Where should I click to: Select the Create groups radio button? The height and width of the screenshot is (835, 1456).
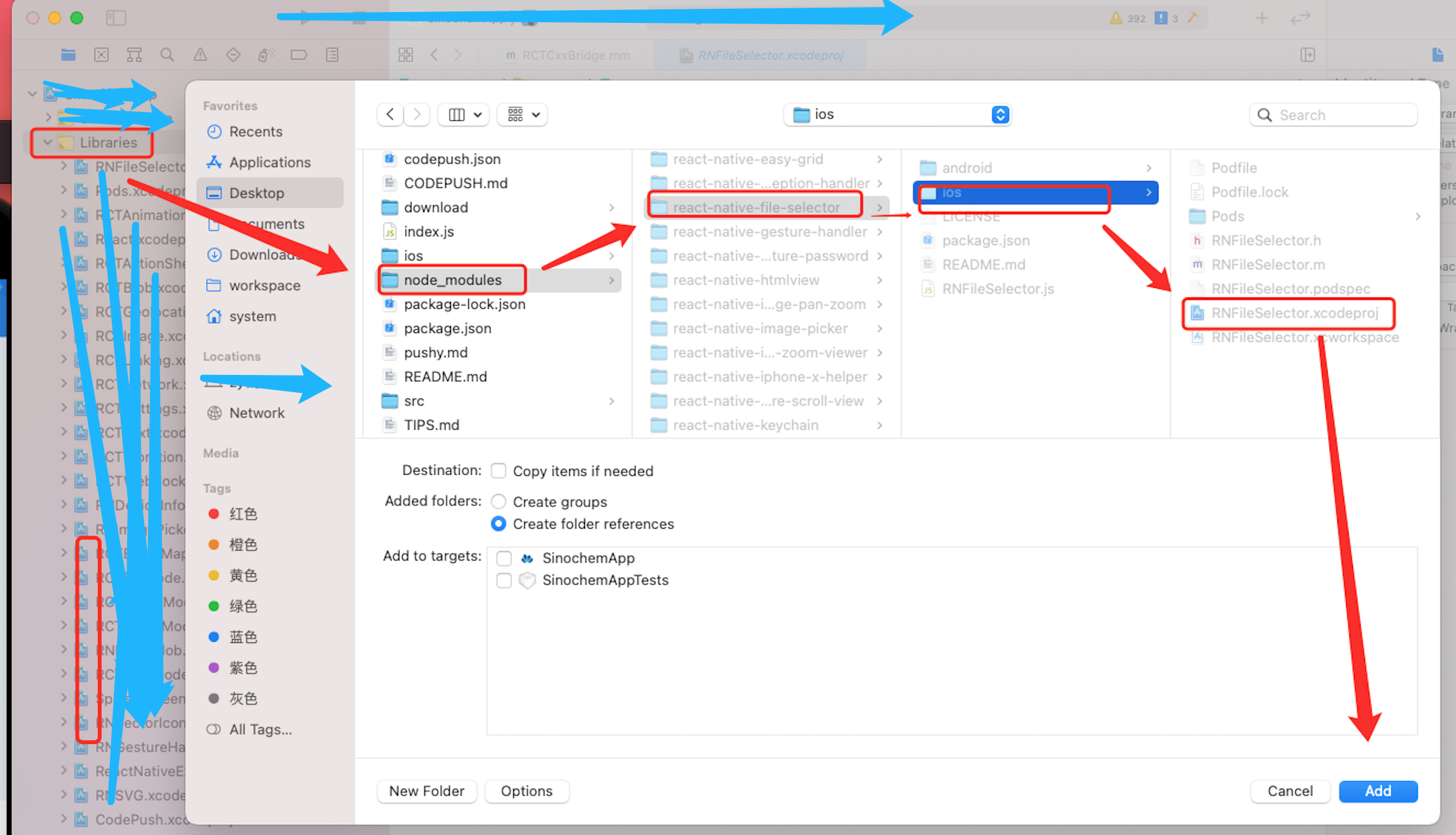499,501
